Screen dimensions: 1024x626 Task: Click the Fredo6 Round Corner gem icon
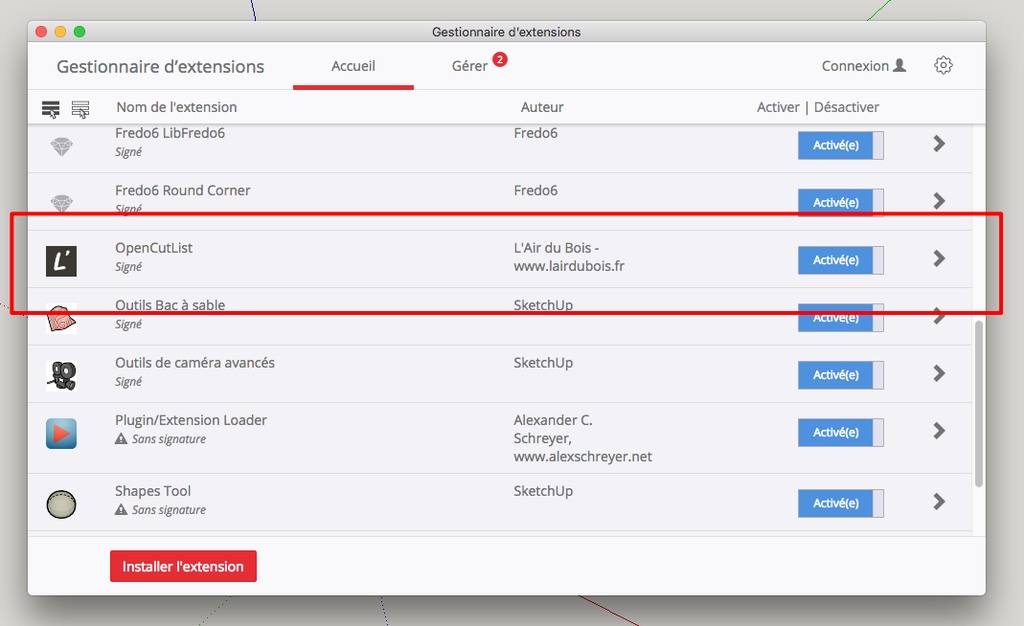61,203
